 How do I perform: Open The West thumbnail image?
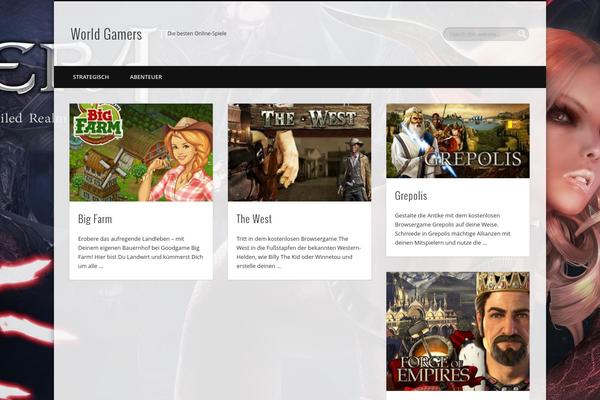tap(300, 152)
